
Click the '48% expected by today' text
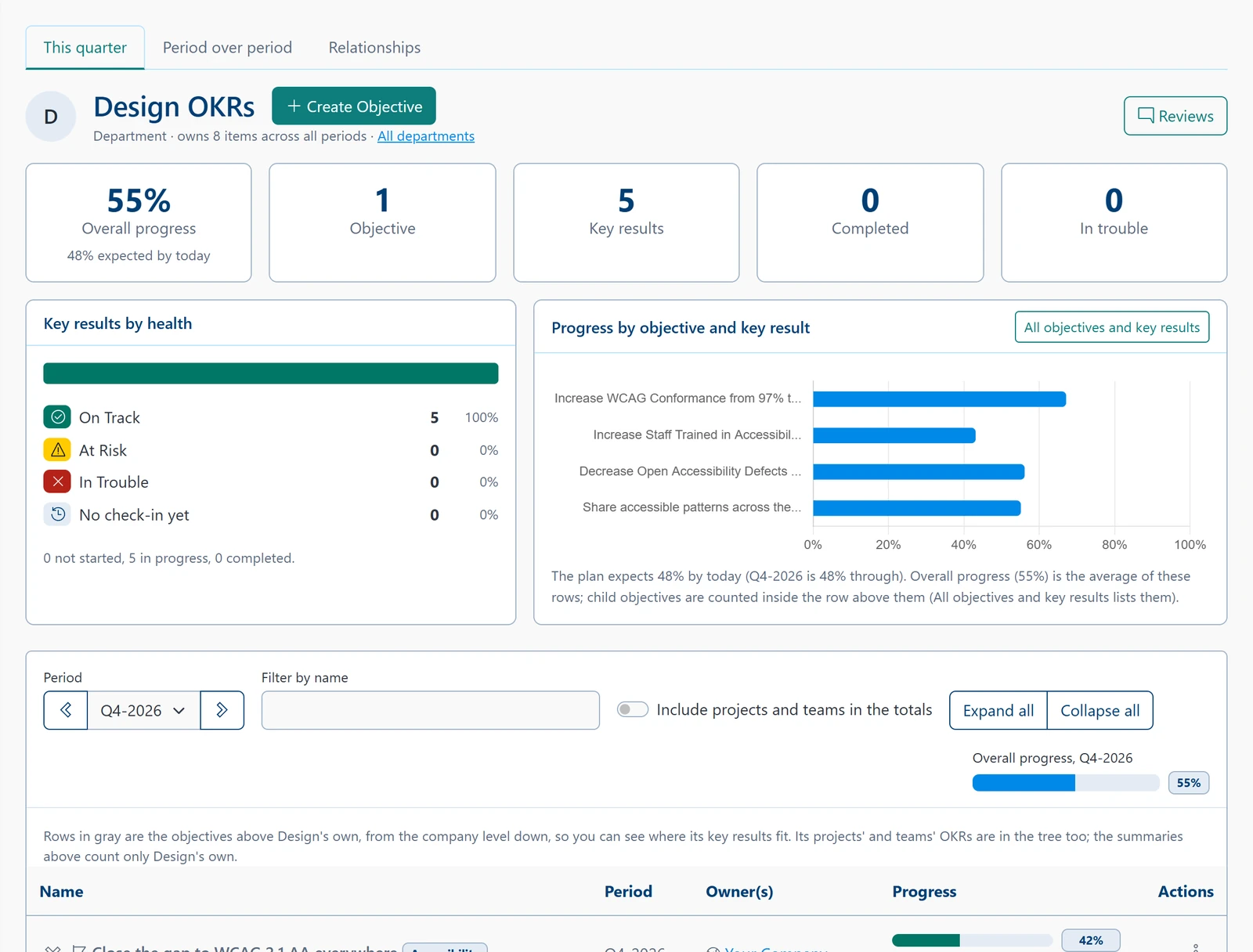tap(139, 256)
